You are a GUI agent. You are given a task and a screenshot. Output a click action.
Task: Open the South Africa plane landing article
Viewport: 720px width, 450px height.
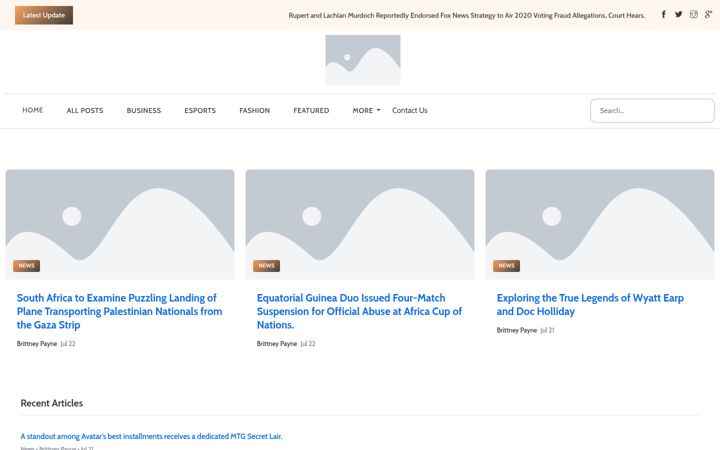[x=119, y=311]
